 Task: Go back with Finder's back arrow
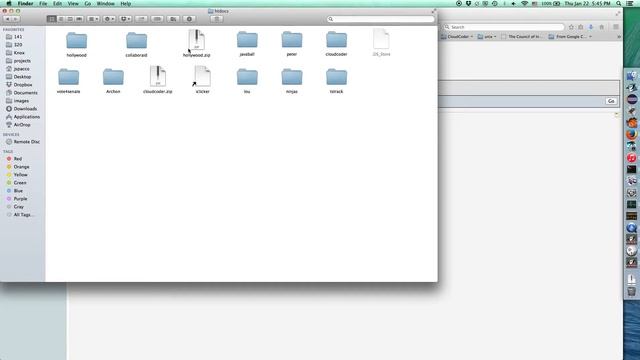coord(7,19)
